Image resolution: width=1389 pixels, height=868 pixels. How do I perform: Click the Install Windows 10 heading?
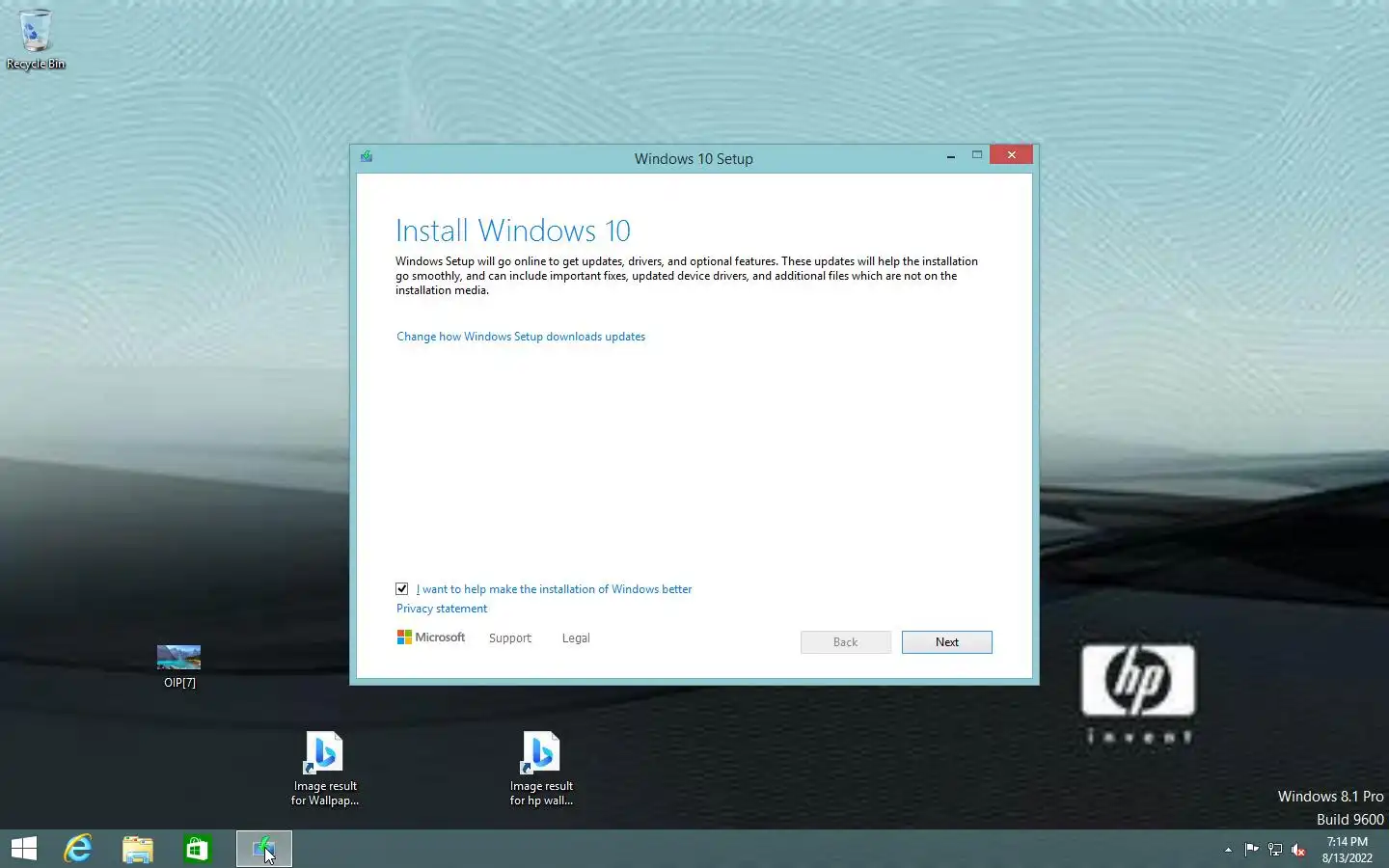[513, 231]
